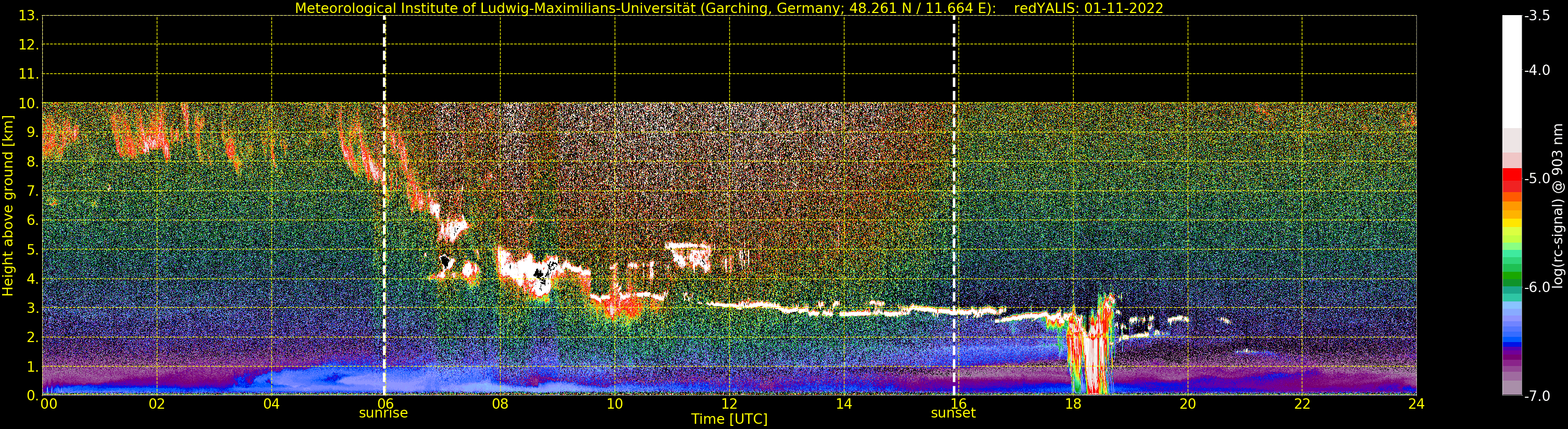Click the height tick label '9.'
Image resolution: width=1568 pixels, height=429 pixels.
pos(32,133)
